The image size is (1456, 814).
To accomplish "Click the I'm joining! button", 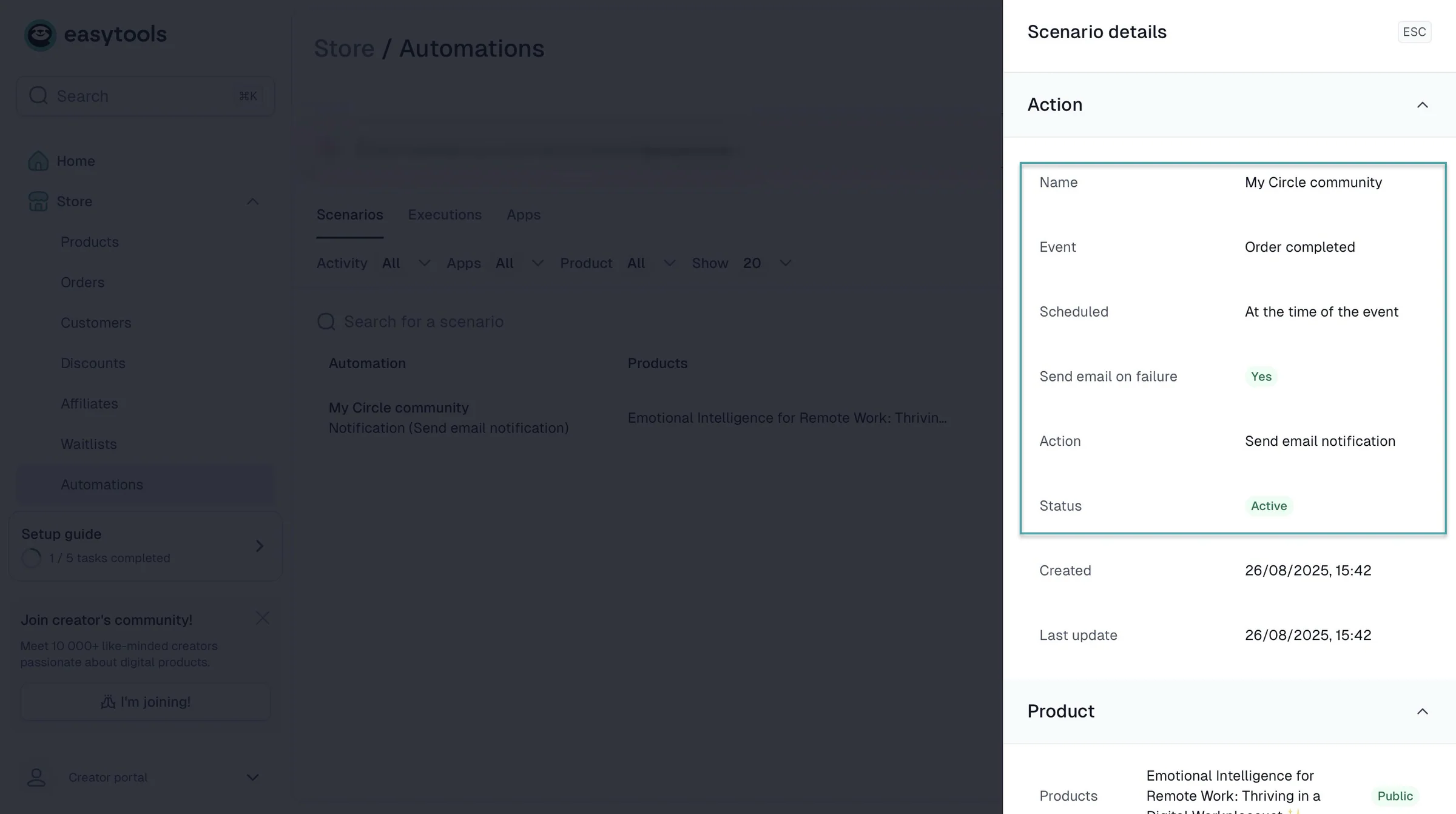I will coord(146,702).
